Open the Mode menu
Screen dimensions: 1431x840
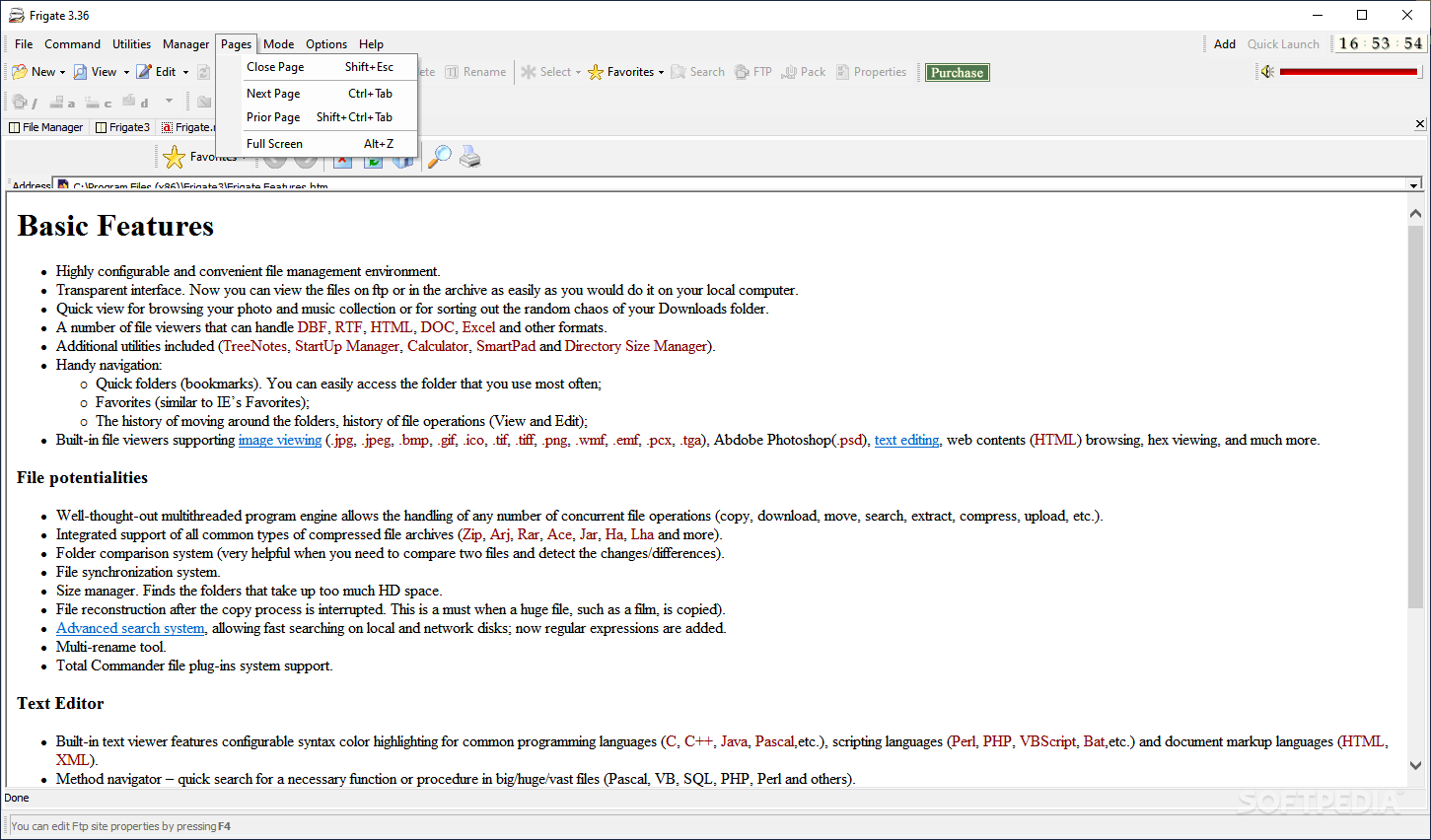278,44
